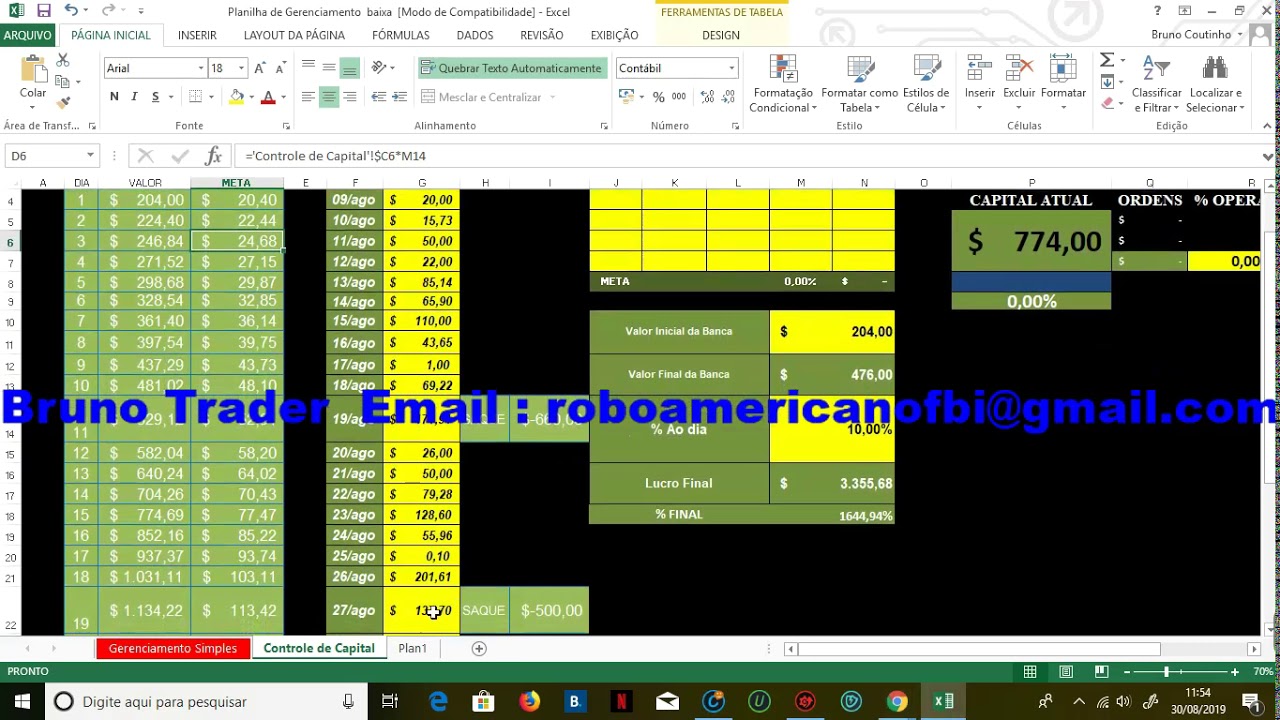This screenshot has width=1280, height=720.
Task: Click the Formatar cells button
Action: (x=1063, y=85)
